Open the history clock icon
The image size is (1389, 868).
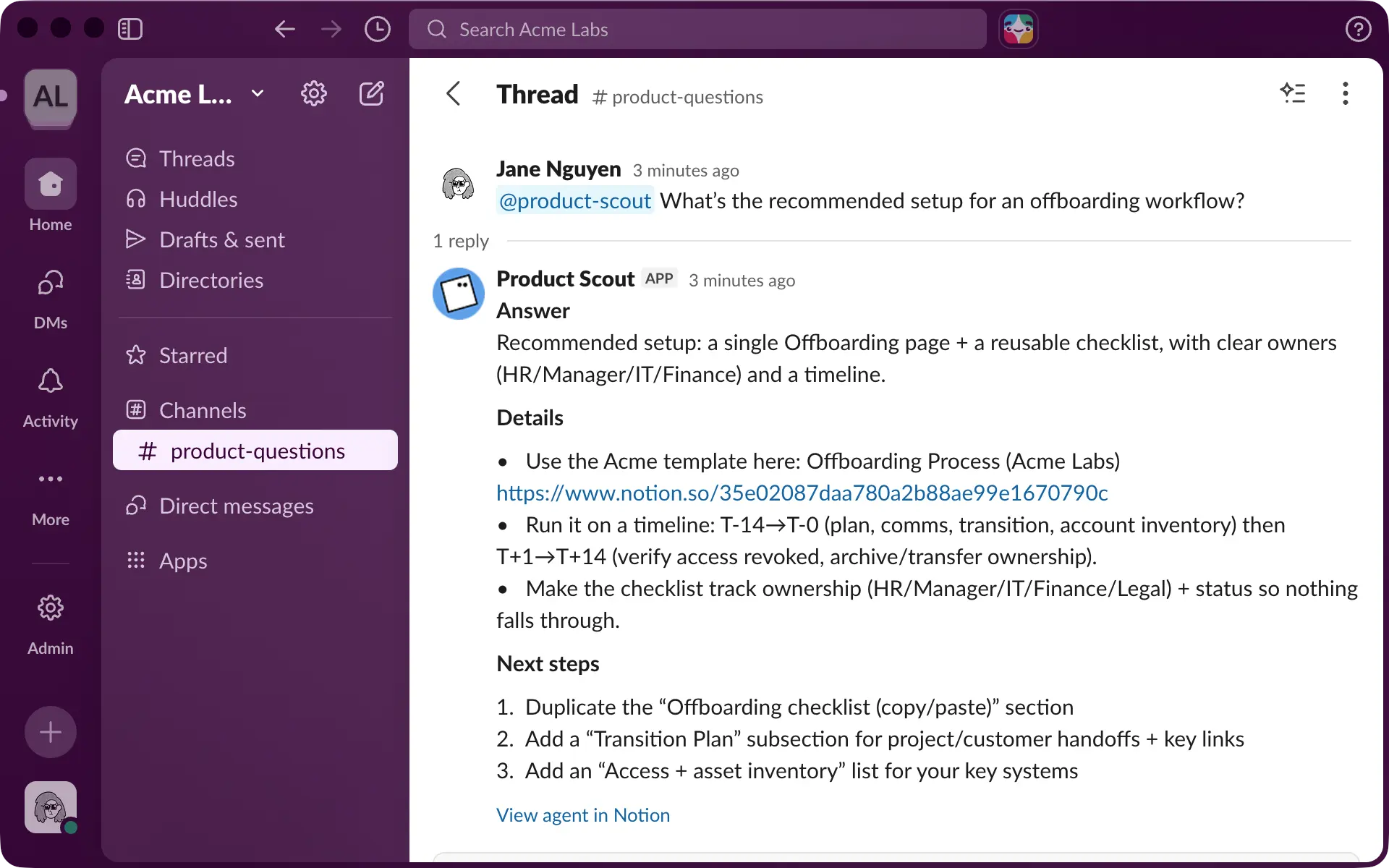[x=378, y=29]
